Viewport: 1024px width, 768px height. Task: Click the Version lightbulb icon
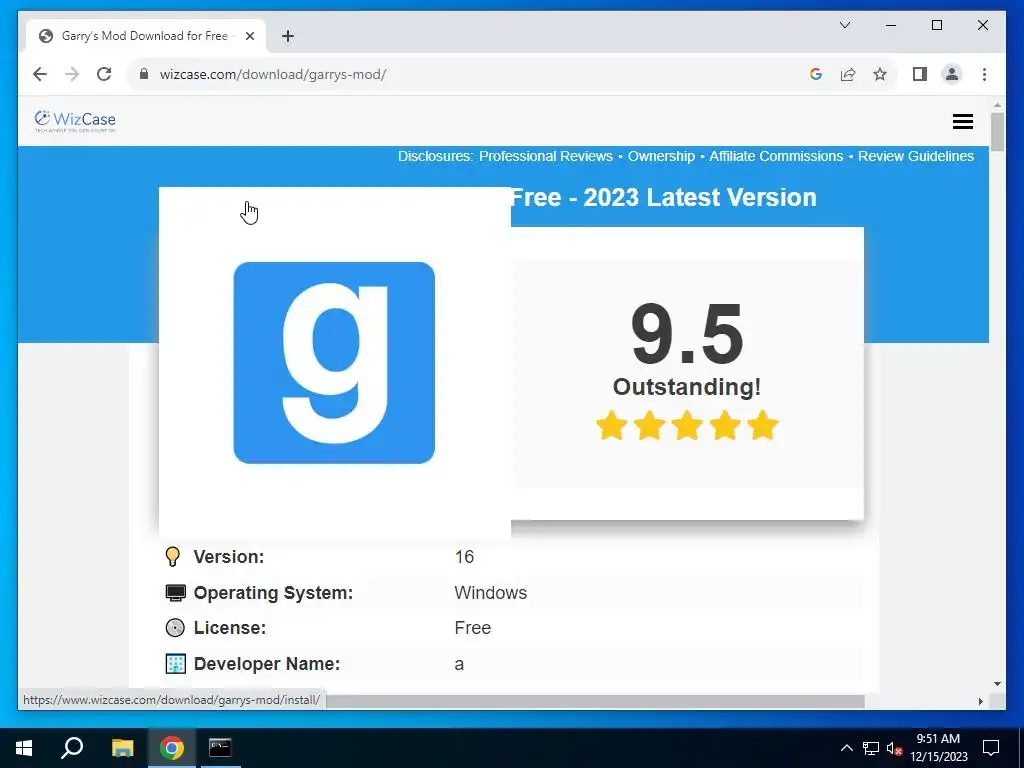173,556
